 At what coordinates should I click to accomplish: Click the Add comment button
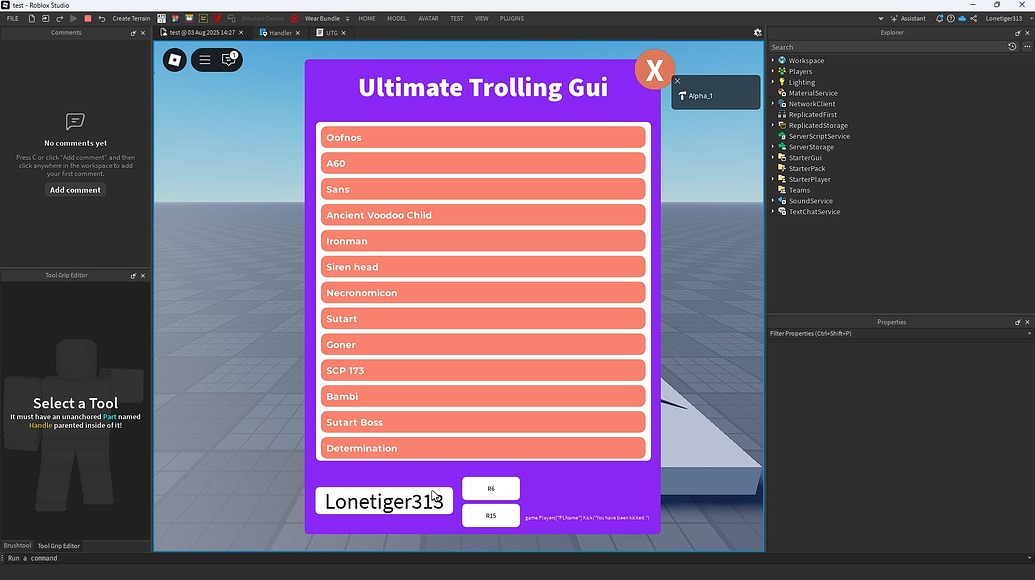75,190
